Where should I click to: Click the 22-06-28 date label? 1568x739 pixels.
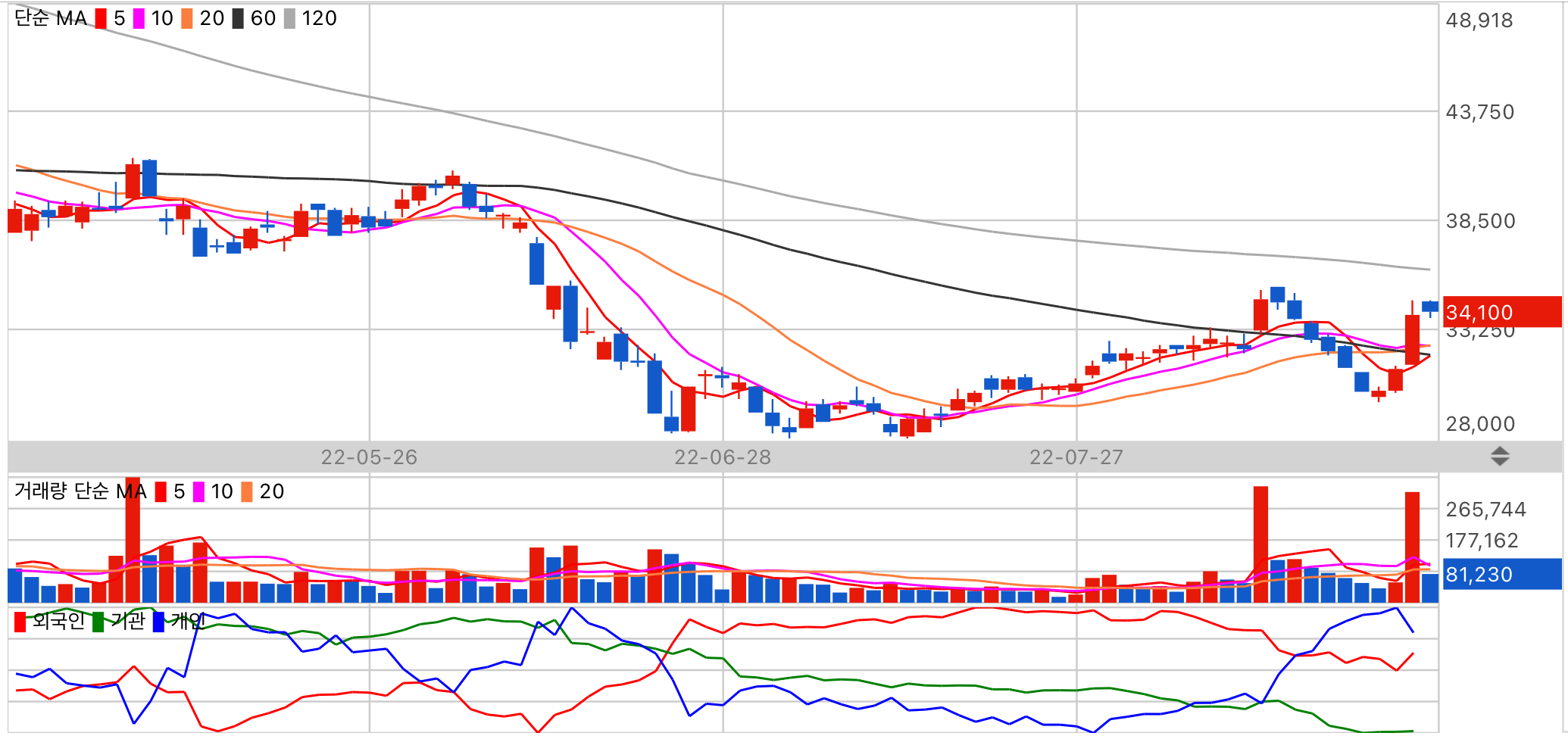click(x=723, y=457)
